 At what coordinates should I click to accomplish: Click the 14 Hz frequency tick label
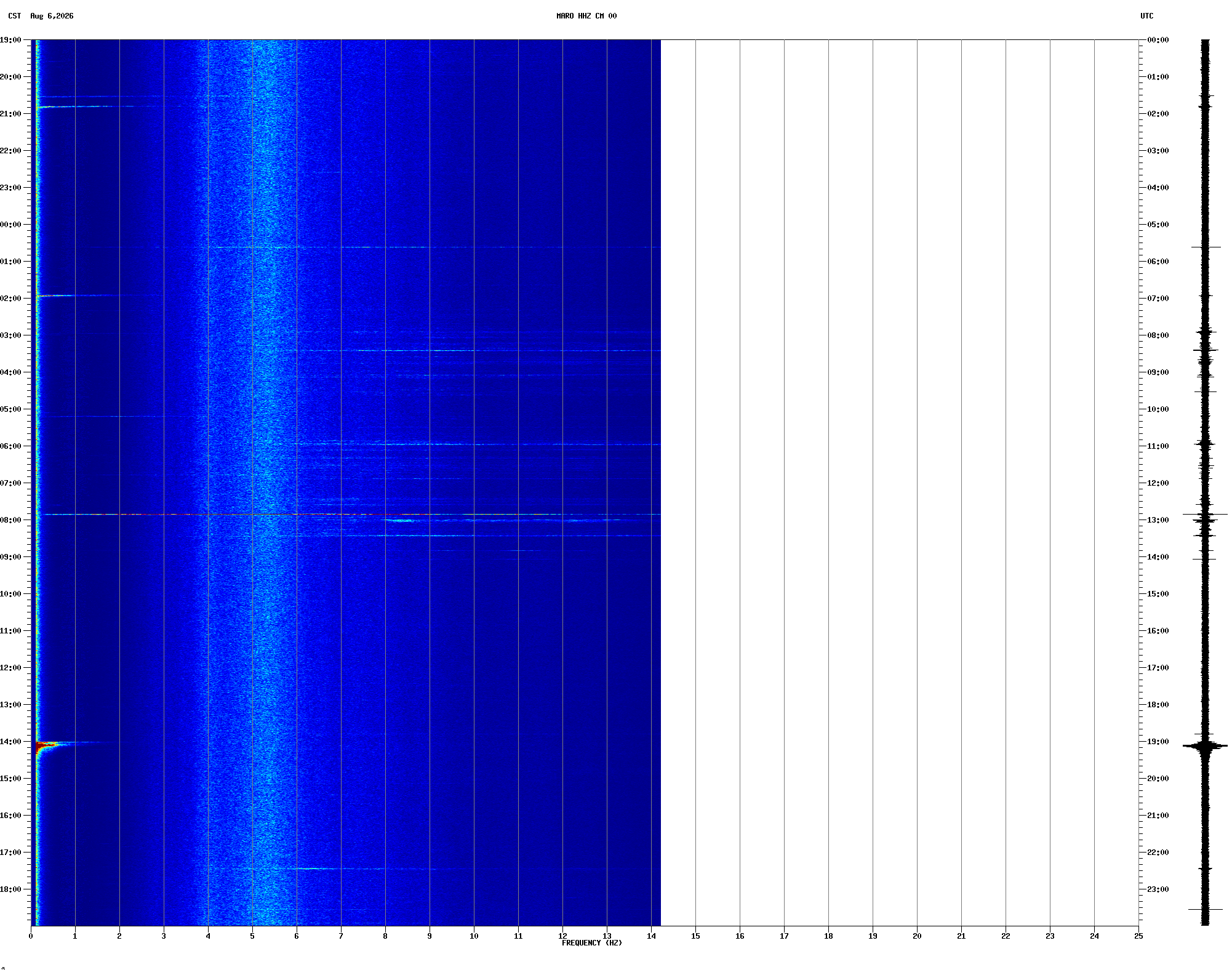click(x=651, y=936)
